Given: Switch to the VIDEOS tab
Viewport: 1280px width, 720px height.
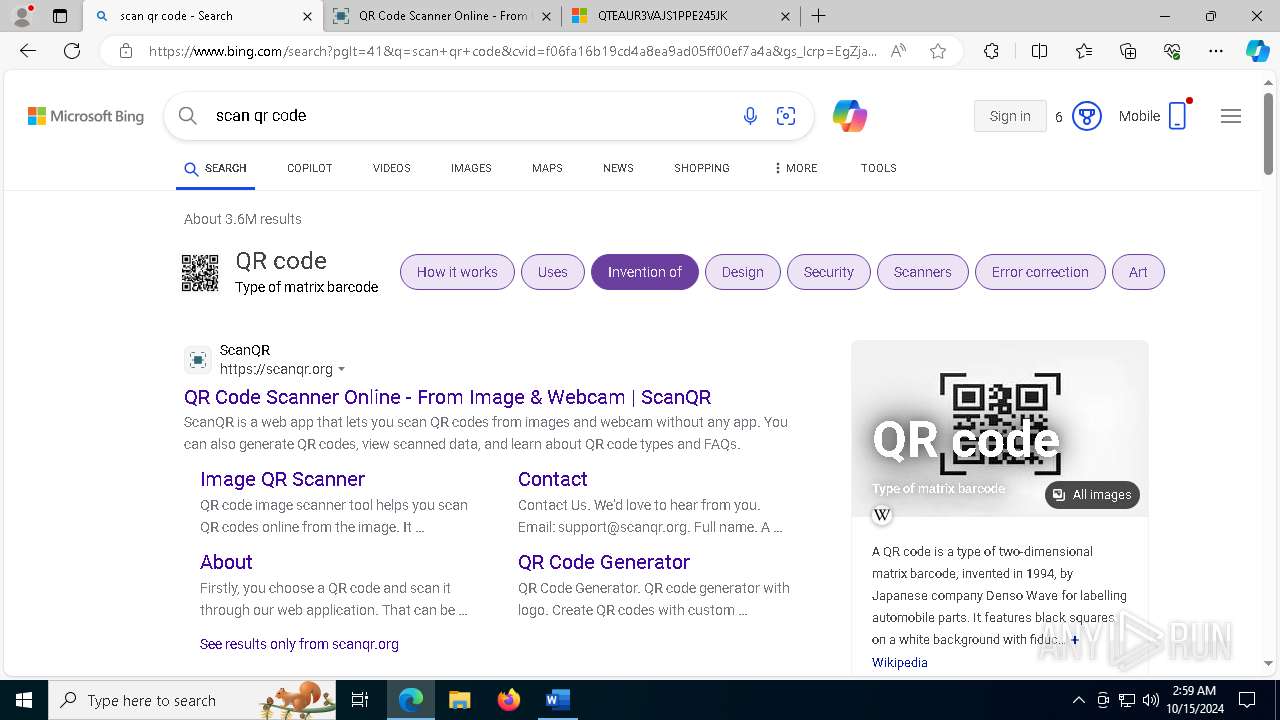Looking at the screenshot, I should pyautogui.click(x=391, y=168).
